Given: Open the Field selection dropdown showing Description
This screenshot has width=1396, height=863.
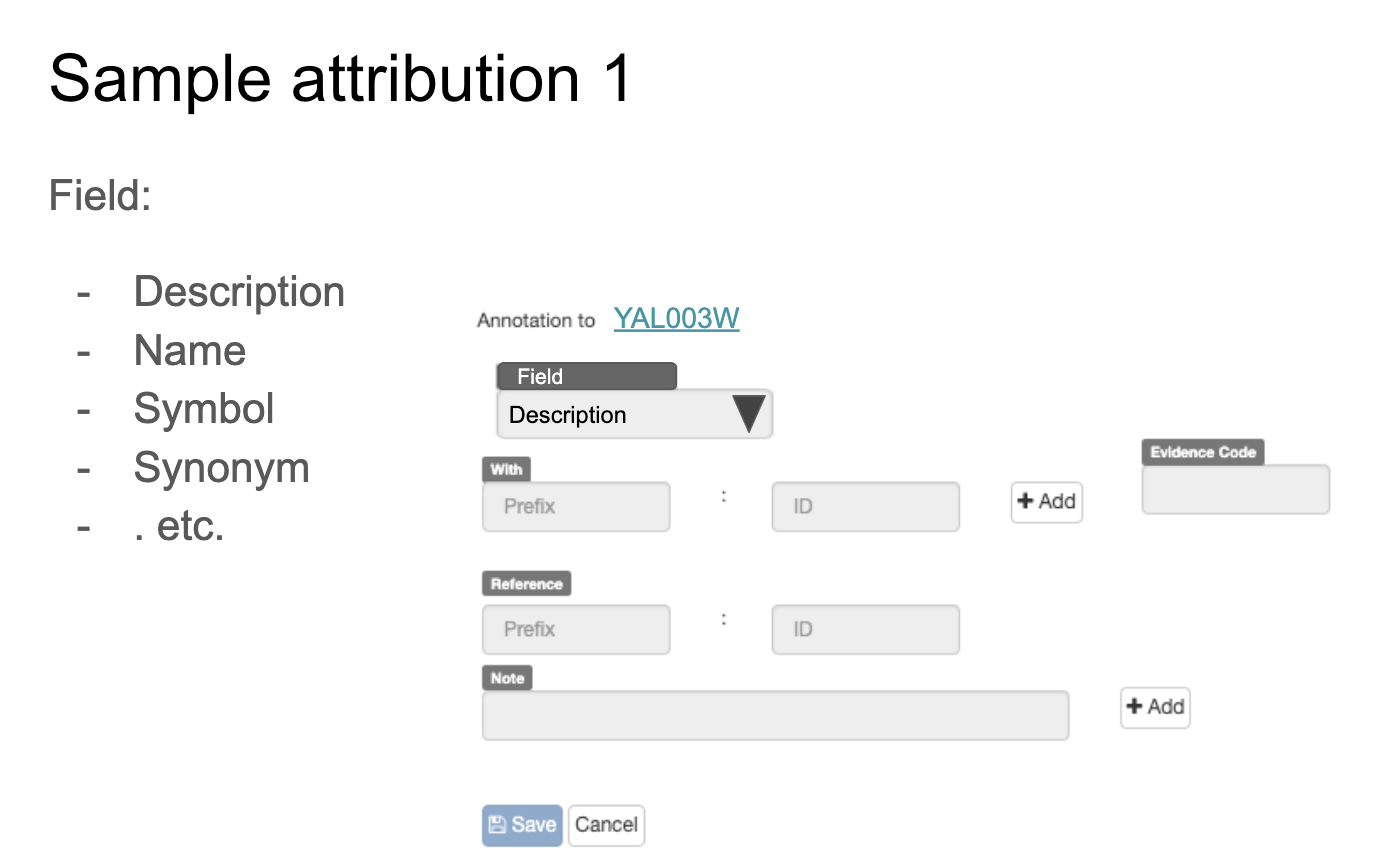Looking at the screenshot, I should [x=634, y=413].
